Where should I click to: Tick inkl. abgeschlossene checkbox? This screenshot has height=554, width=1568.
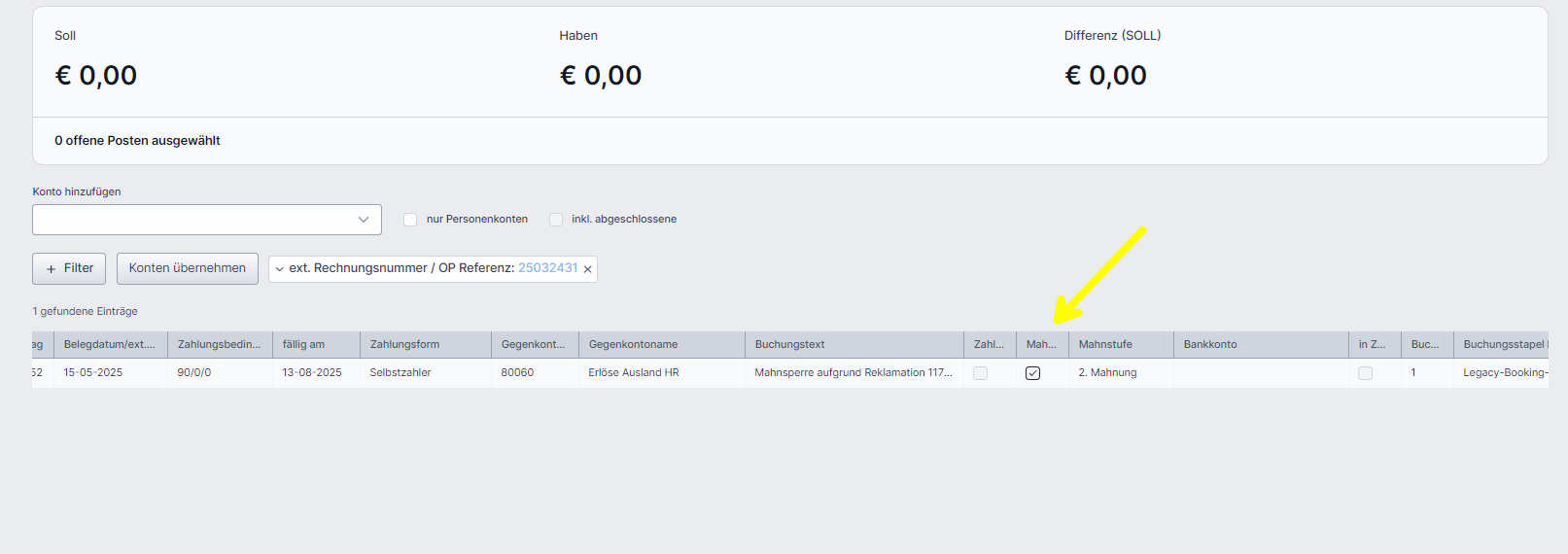click(x=556, y=220)
